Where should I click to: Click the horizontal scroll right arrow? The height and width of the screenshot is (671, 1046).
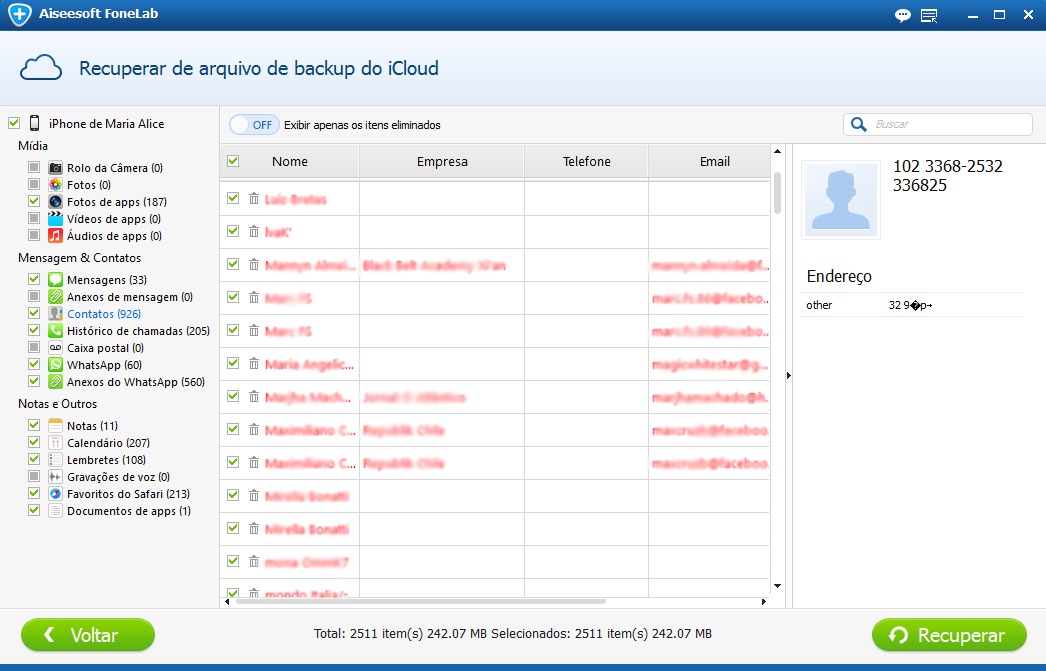pyautogui.click(x=764, y=602)
